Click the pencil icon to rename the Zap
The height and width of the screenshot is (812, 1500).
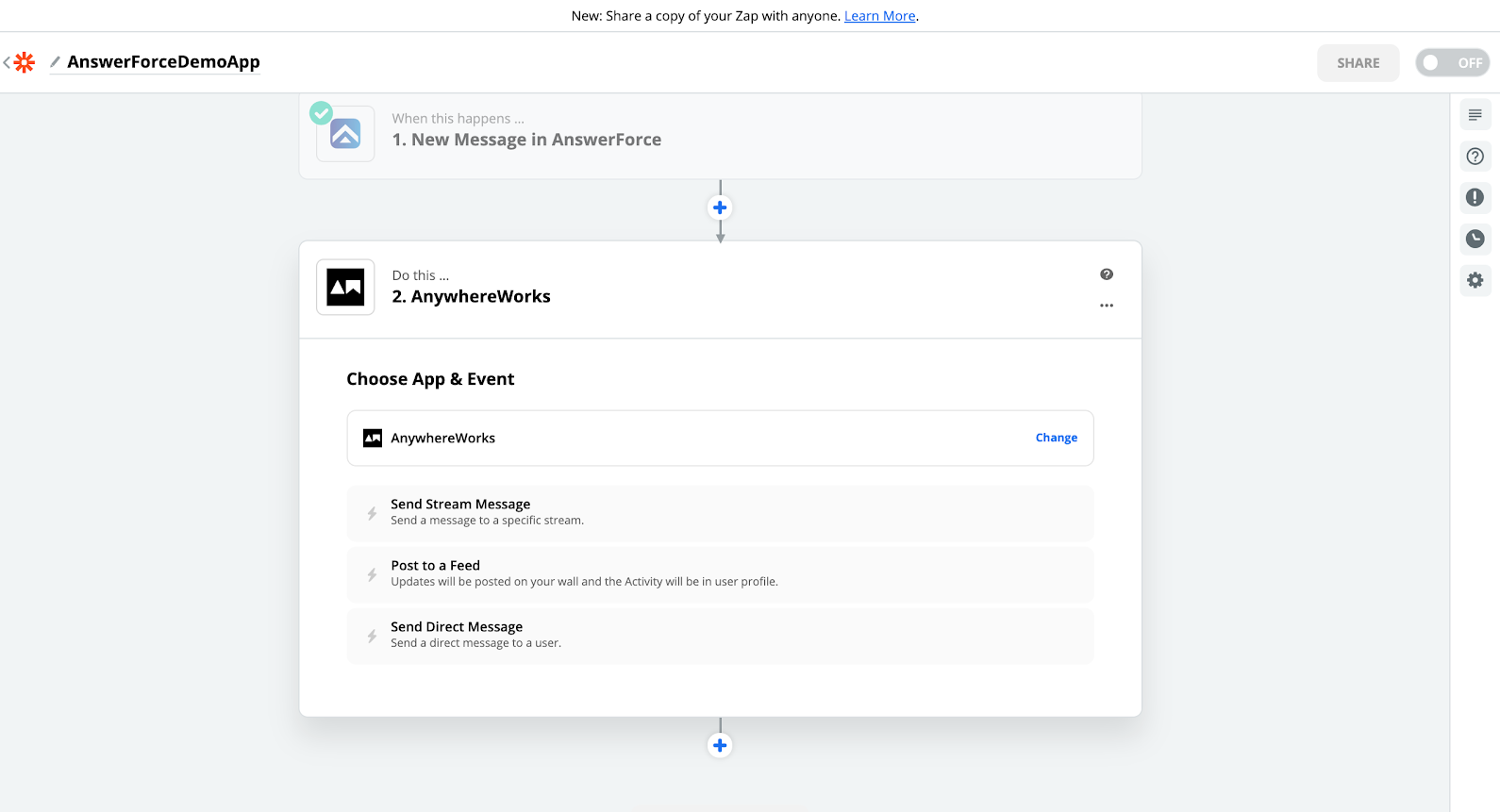tap(55, 62)
